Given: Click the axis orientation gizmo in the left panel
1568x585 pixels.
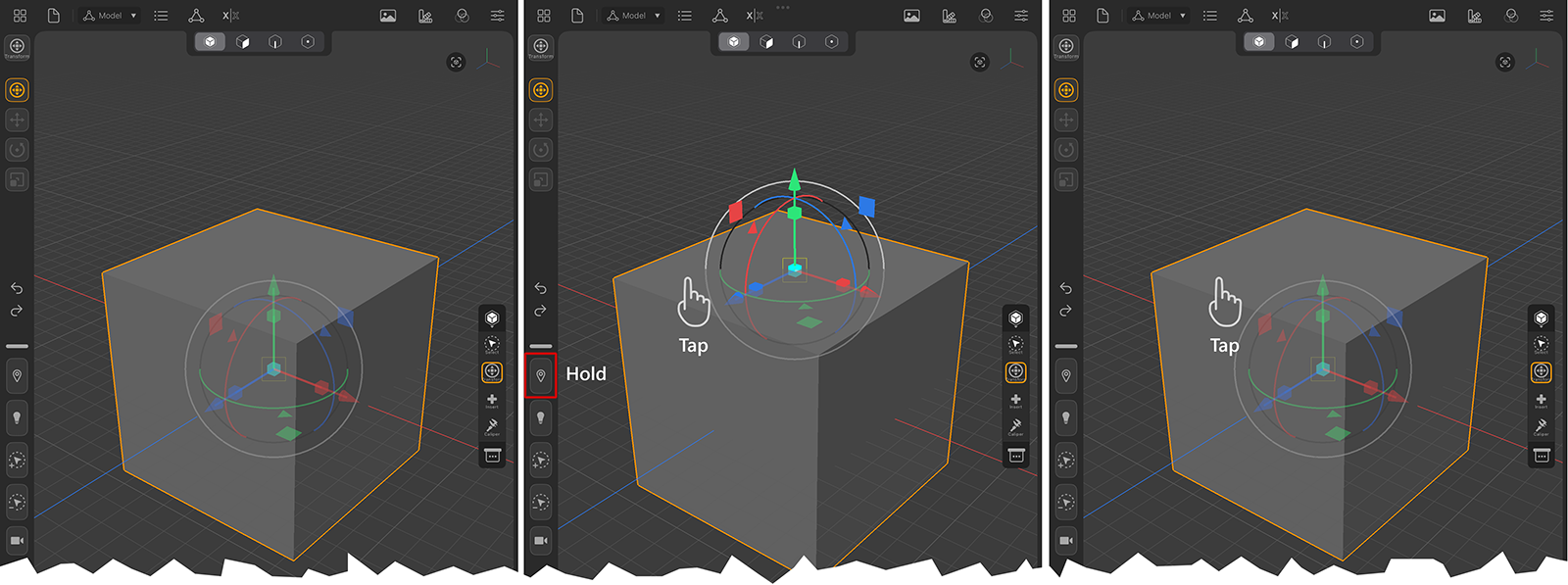Looking at the screenshot, I should [488, 59].
